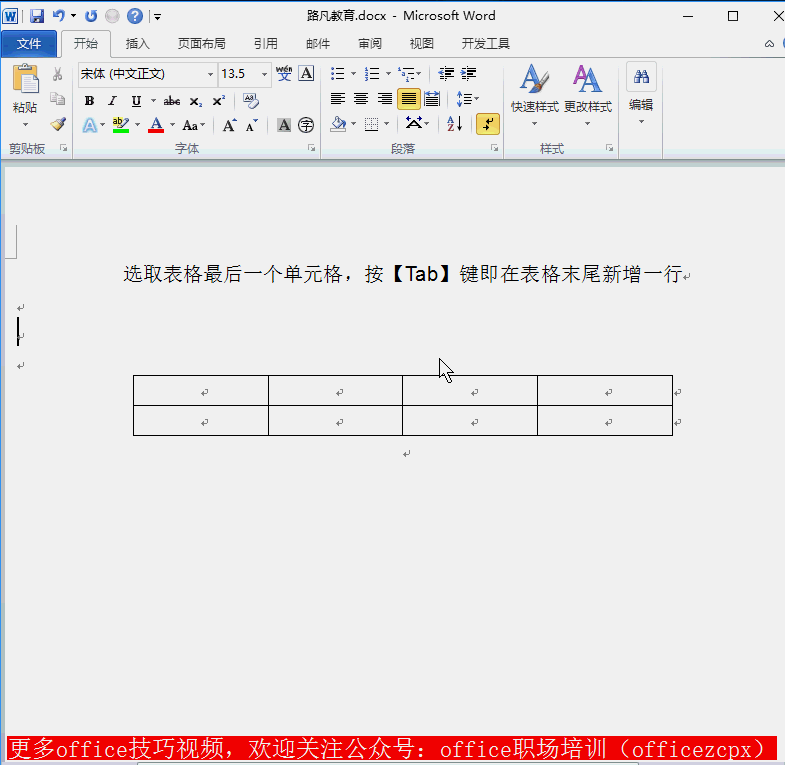Shrink the font size
The image size is (785, 765).
pos(251,125)
